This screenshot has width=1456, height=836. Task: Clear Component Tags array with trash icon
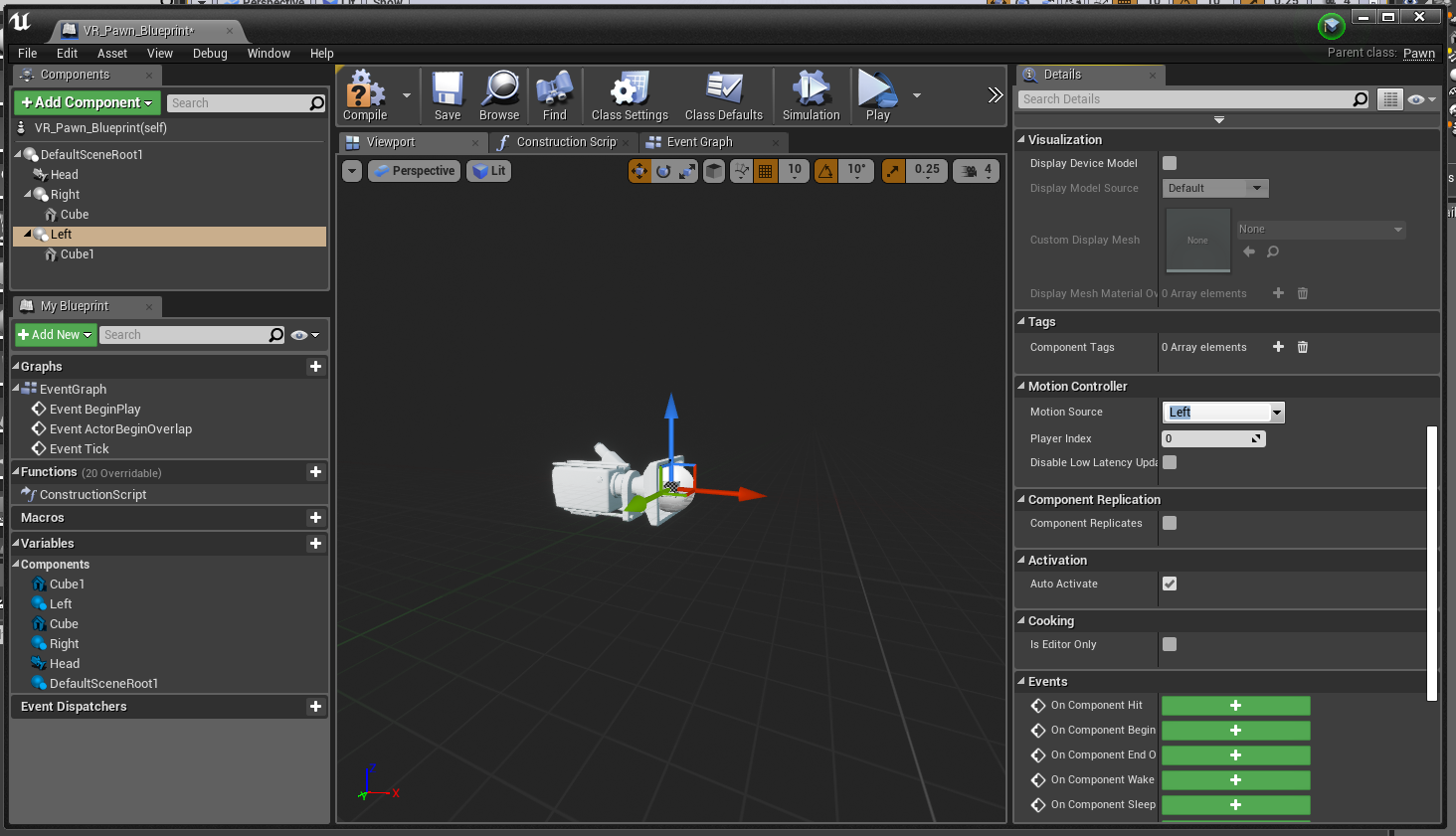pos(1303,347)
